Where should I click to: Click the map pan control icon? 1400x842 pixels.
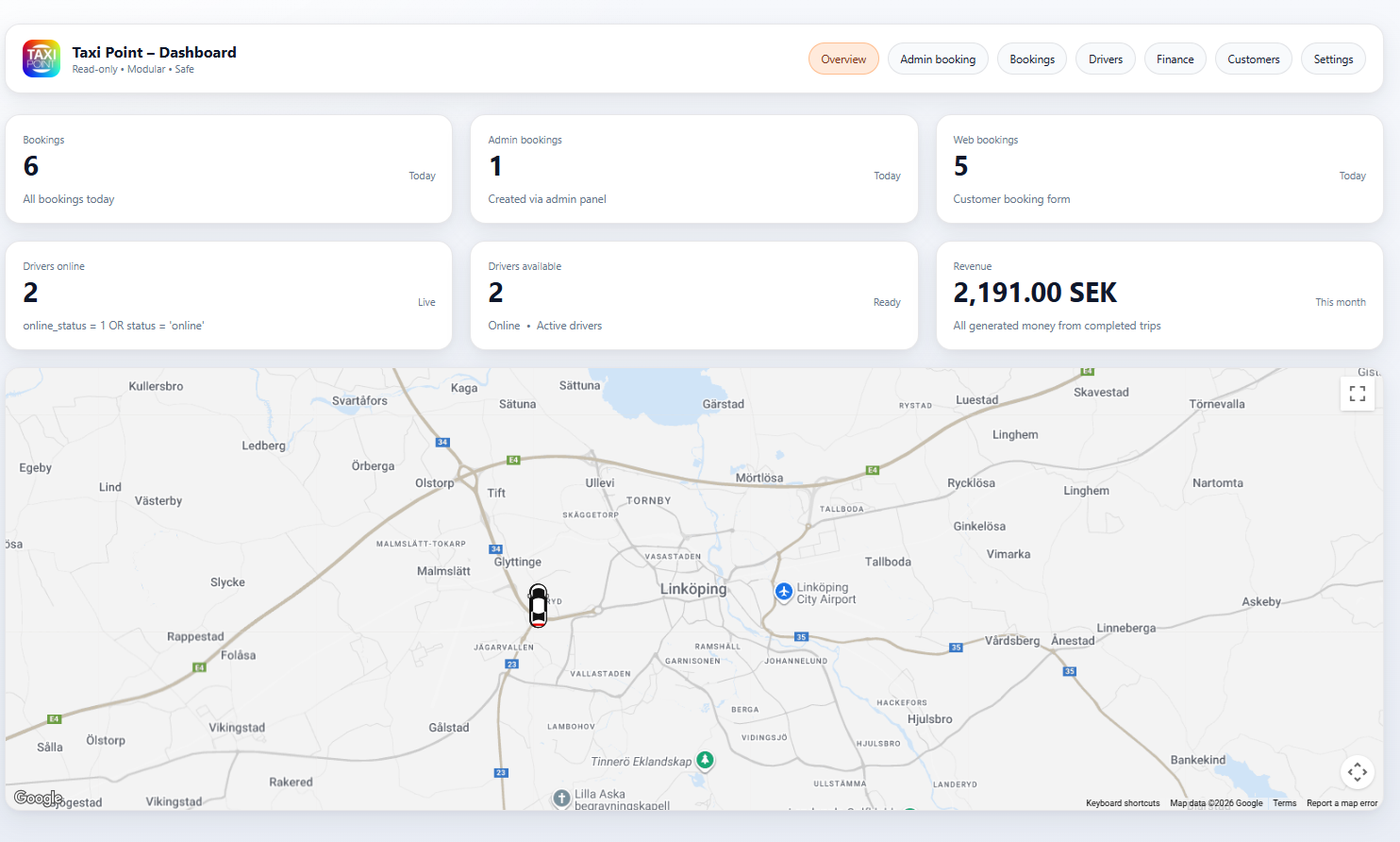pos(1357,772)
